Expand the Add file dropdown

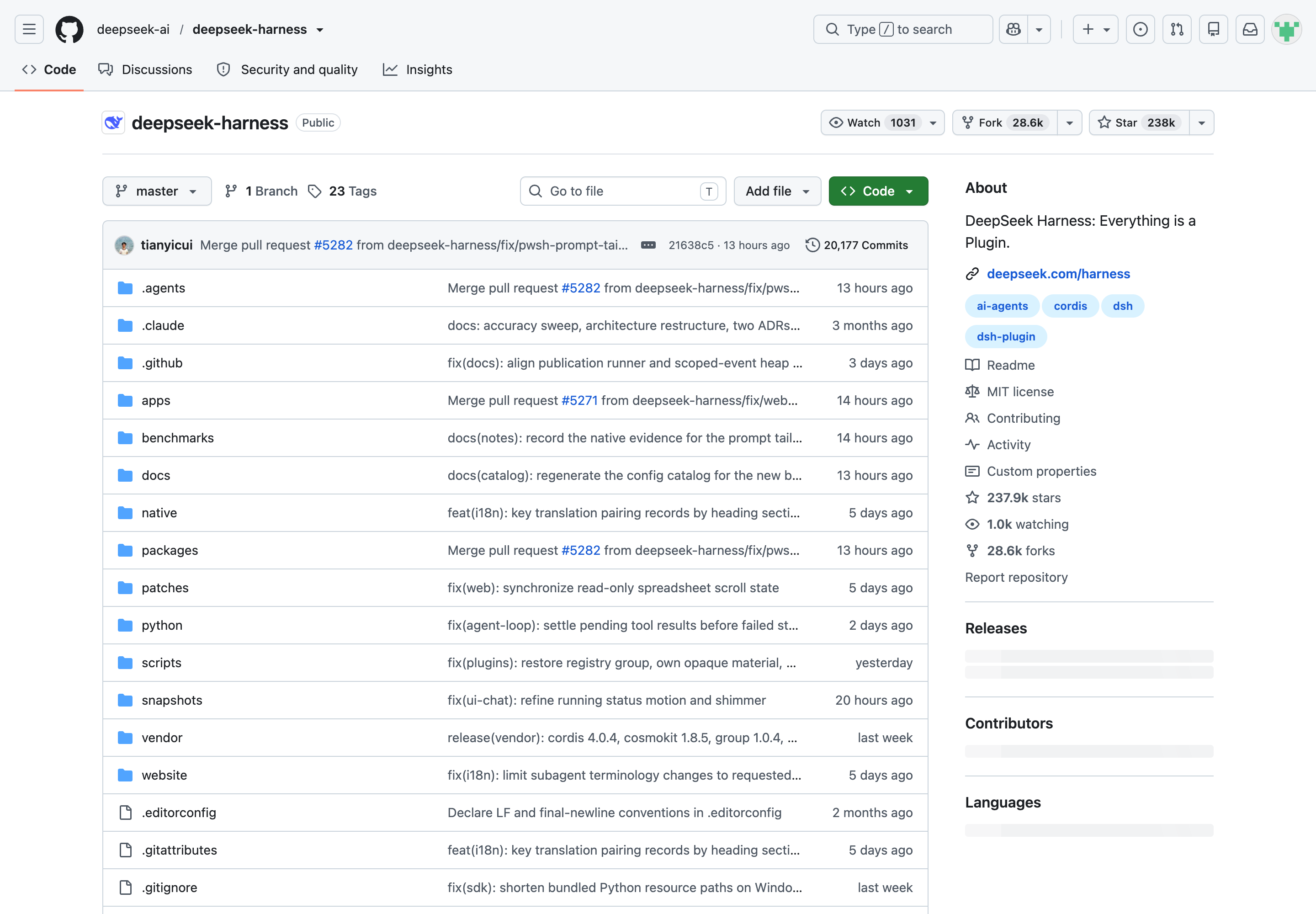pyautogui.click(x=777, y=191)
